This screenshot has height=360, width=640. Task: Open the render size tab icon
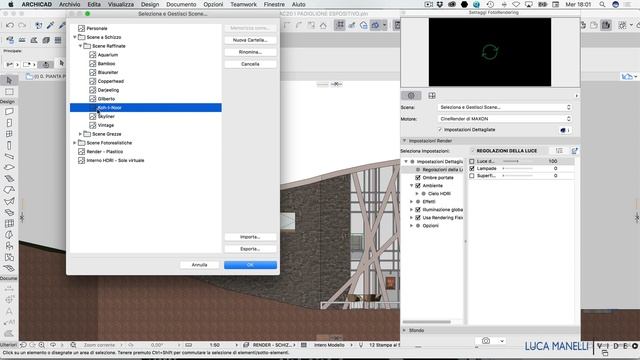click(x=432, y=96)
